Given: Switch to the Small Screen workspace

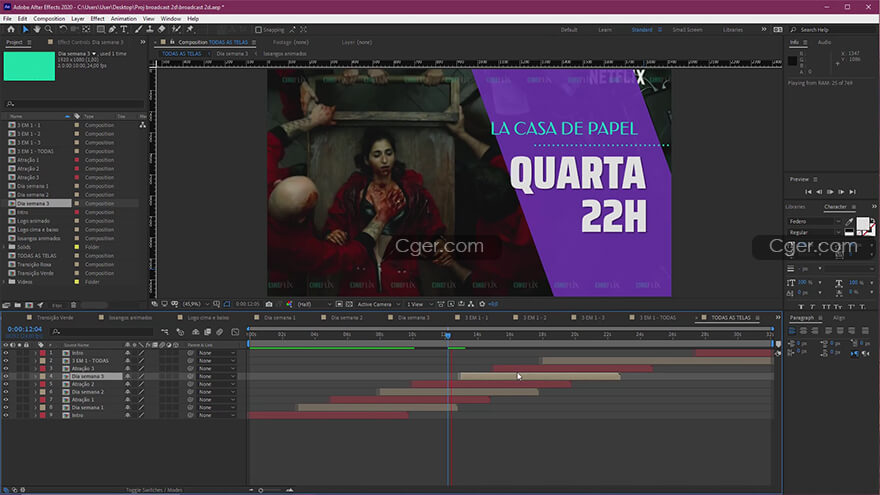Looking at the screenshot, I should tap(687, 30).
